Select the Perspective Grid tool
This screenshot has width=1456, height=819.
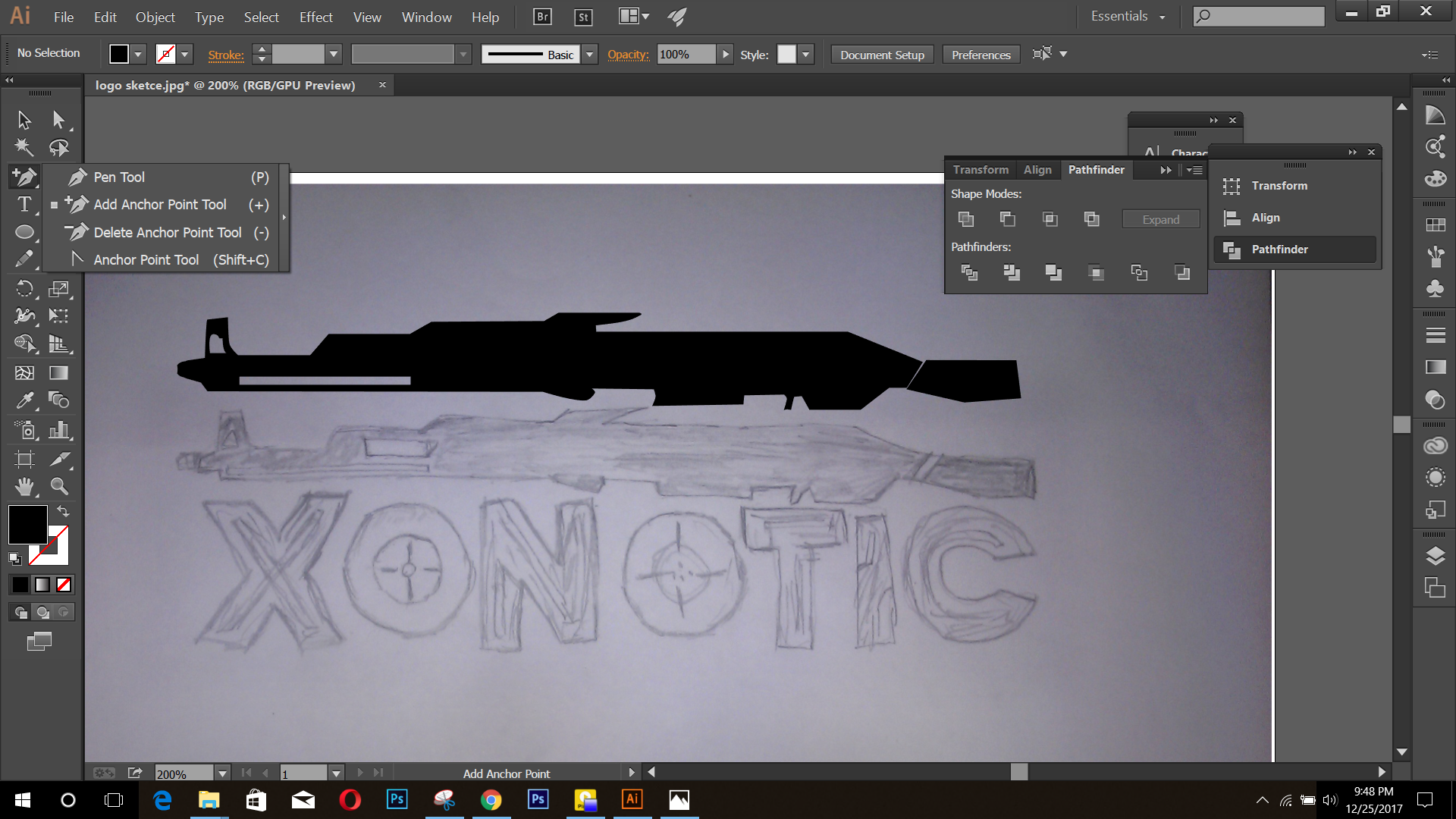coord(59,344)
